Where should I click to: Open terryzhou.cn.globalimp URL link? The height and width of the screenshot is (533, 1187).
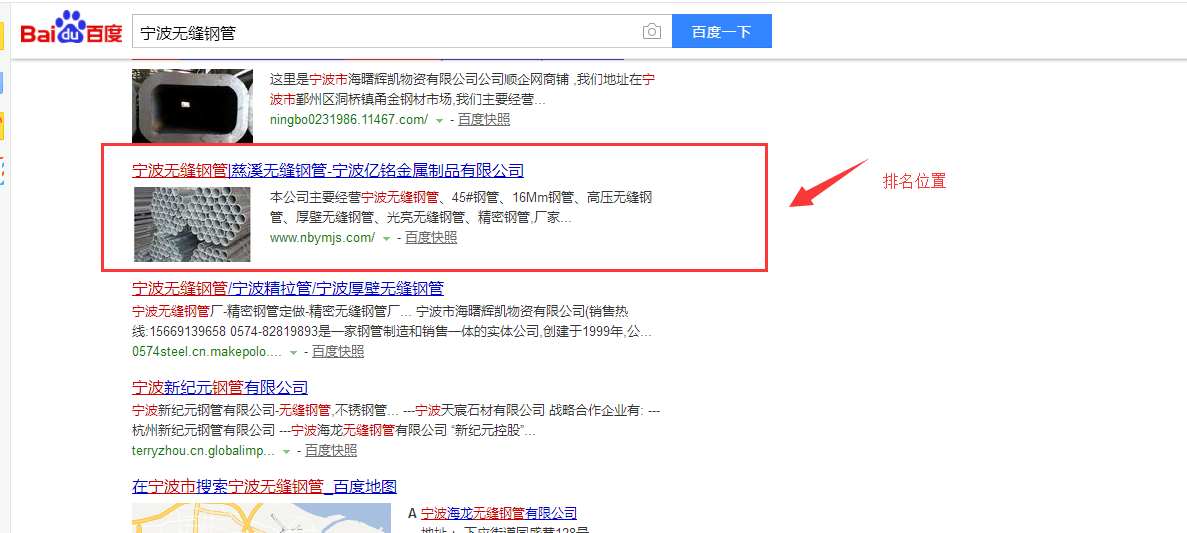[x=204, y=451]
